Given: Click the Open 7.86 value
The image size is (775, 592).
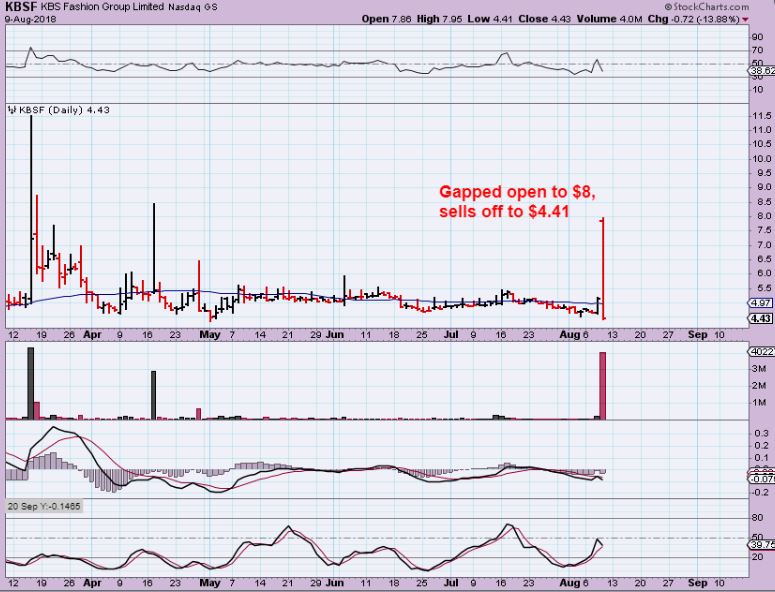Looking at the screenshot, I should coord(386,19).
